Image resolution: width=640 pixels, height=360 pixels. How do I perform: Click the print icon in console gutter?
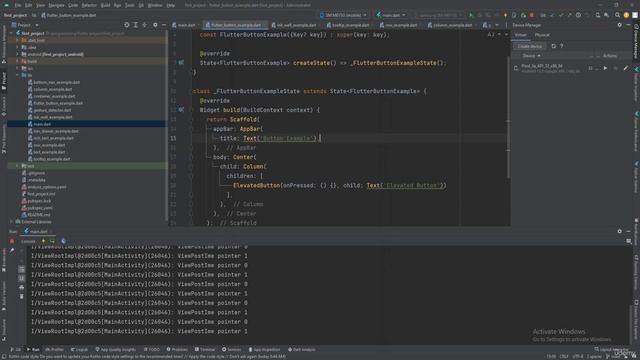coord(22,287)
